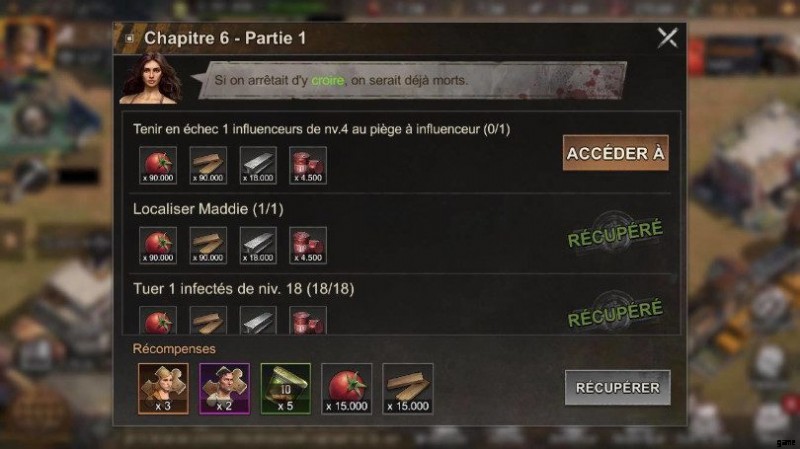This screenshot has width=800, height=449.
Task: Click the RÉCUPÉRÉ stamp for infected kill quest
Action: [x=615, y=313]
